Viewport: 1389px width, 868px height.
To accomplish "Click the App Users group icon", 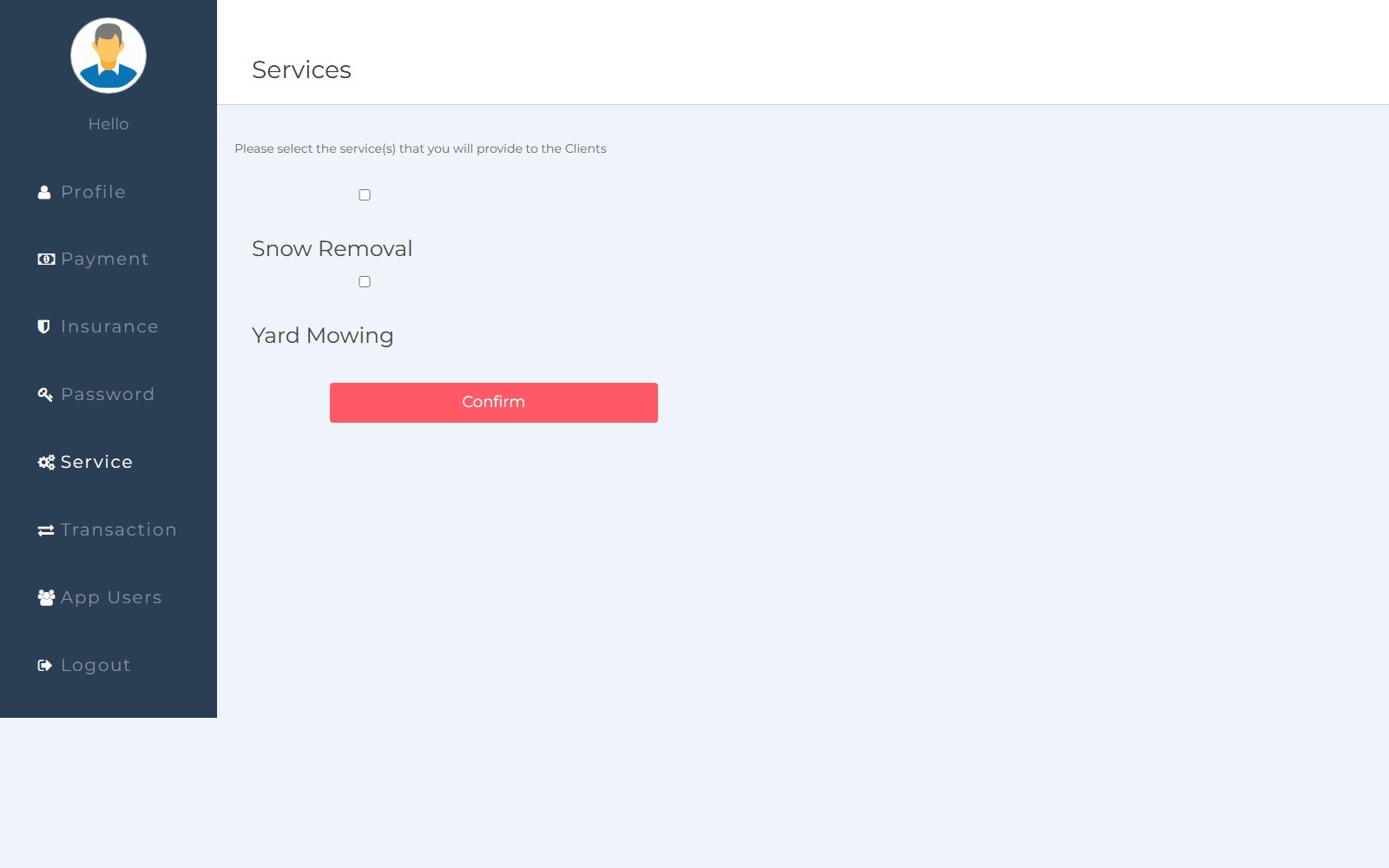I will [46, 598].
